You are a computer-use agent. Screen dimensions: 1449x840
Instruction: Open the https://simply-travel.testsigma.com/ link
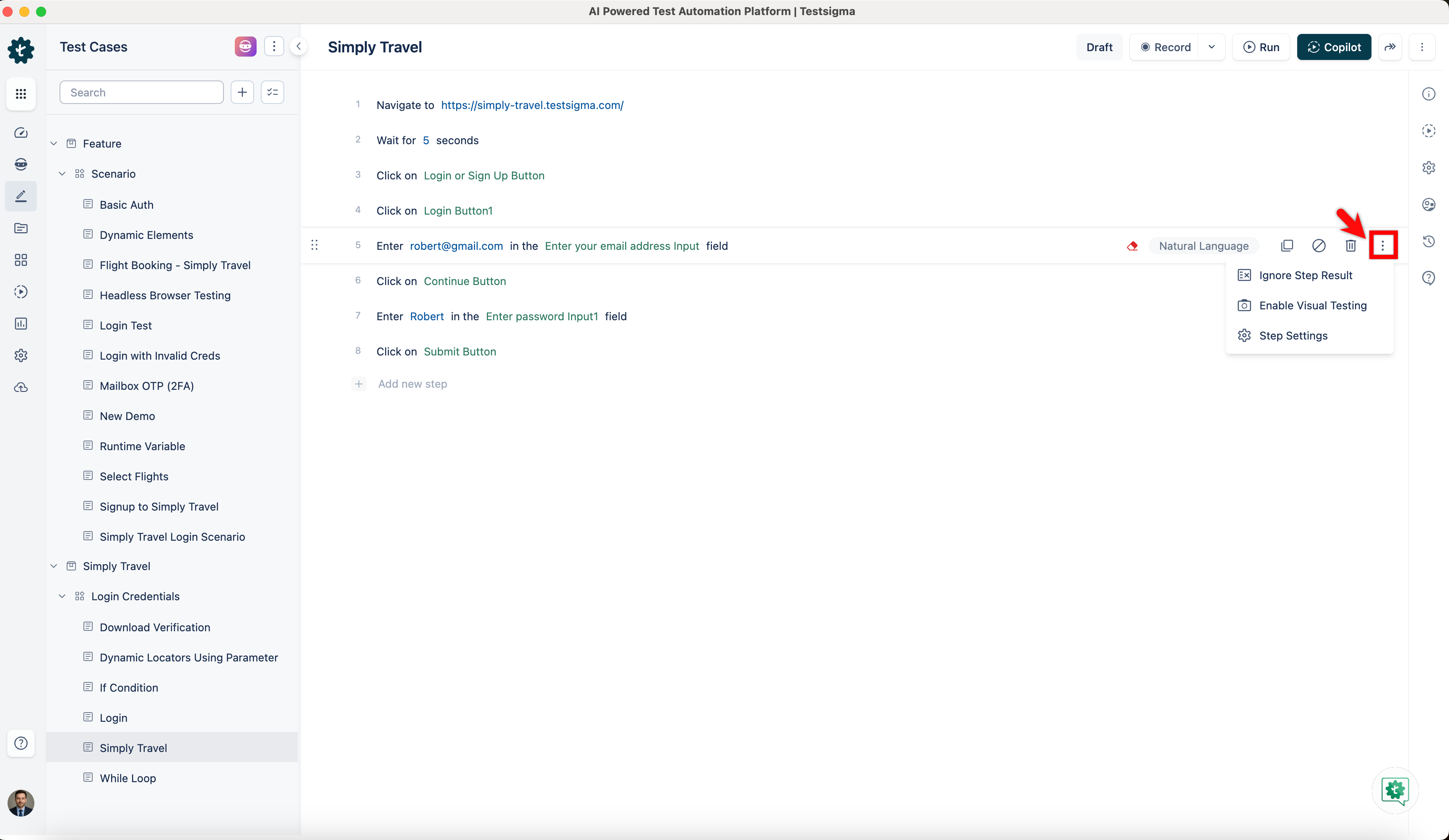(532, 105)
